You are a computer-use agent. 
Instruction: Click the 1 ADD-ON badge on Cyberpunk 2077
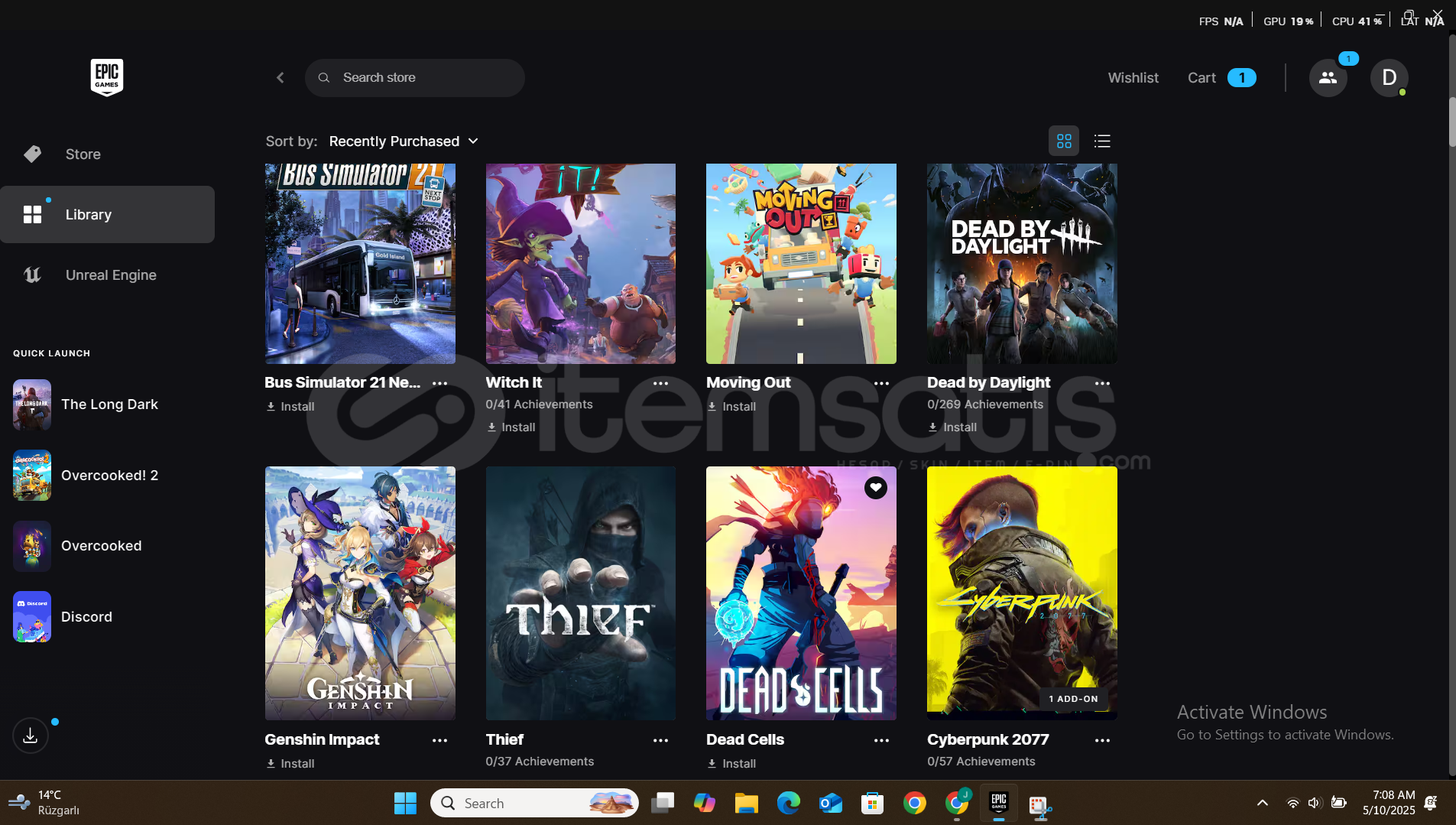1073,699
